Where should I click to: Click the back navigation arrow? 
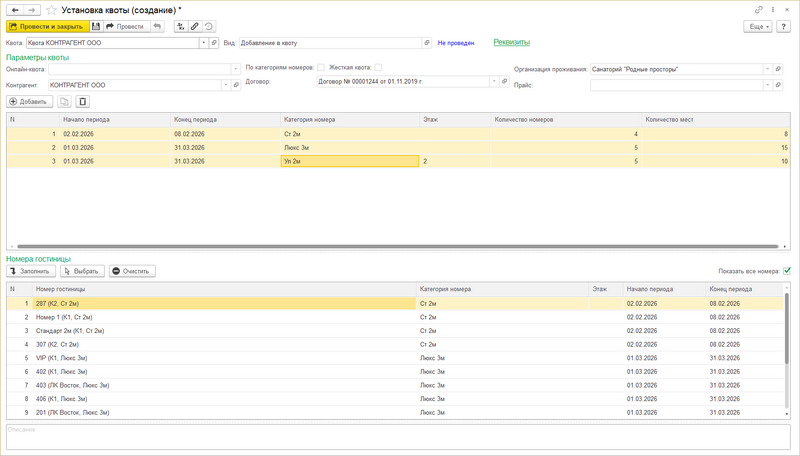coord(15,10)
